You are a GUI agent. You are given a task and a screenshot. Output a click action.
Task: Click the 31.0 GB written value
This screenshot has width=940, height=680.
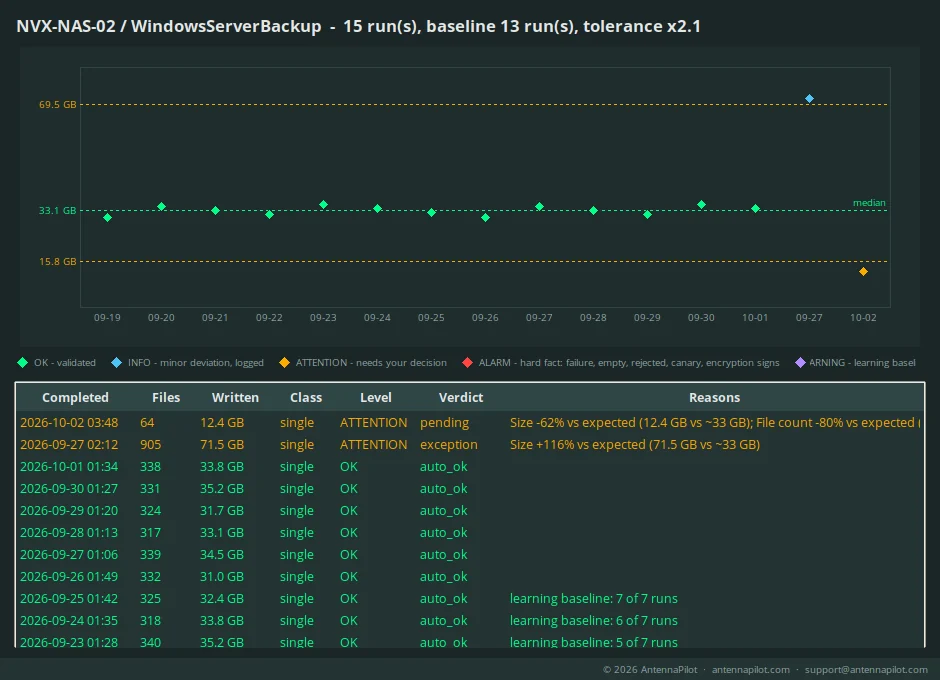(222, 577)
